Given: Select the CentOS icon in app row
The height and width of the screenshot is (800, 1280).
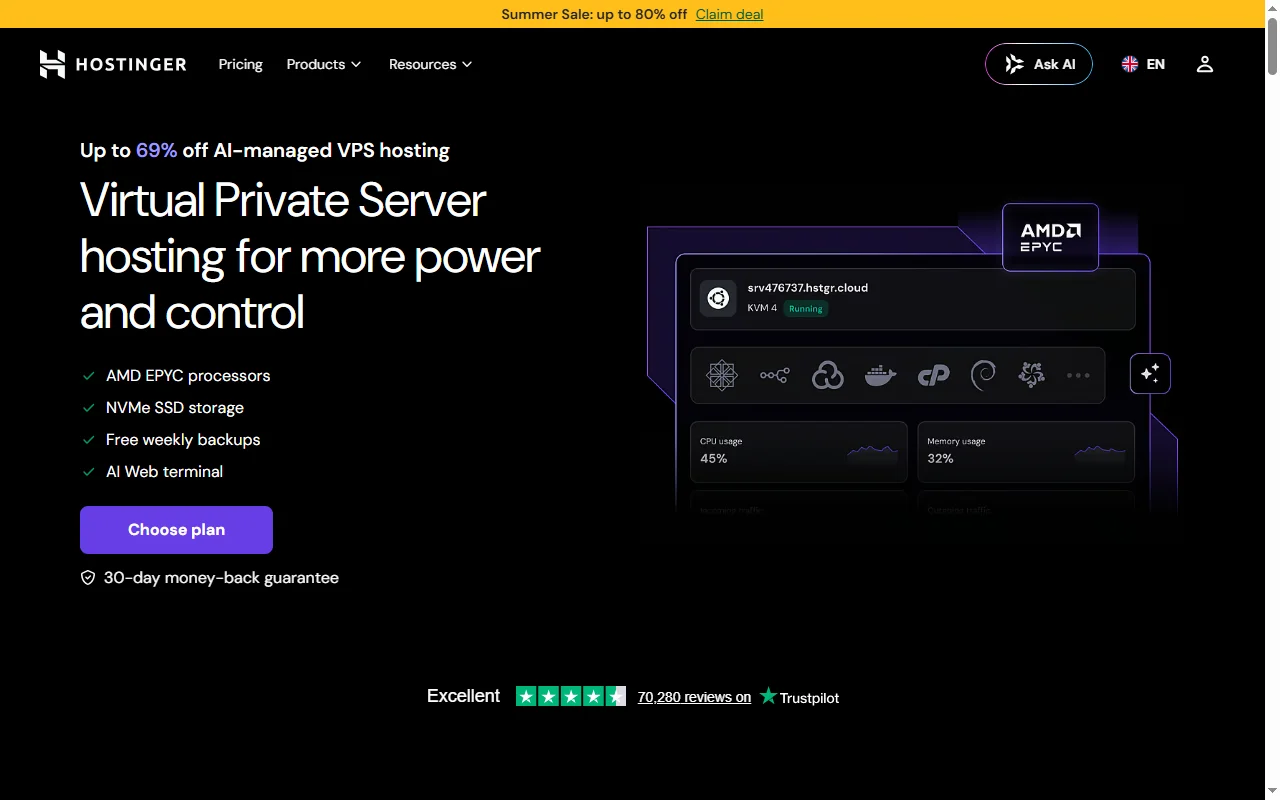Looking at the screenshot, I should pos(721,375).
